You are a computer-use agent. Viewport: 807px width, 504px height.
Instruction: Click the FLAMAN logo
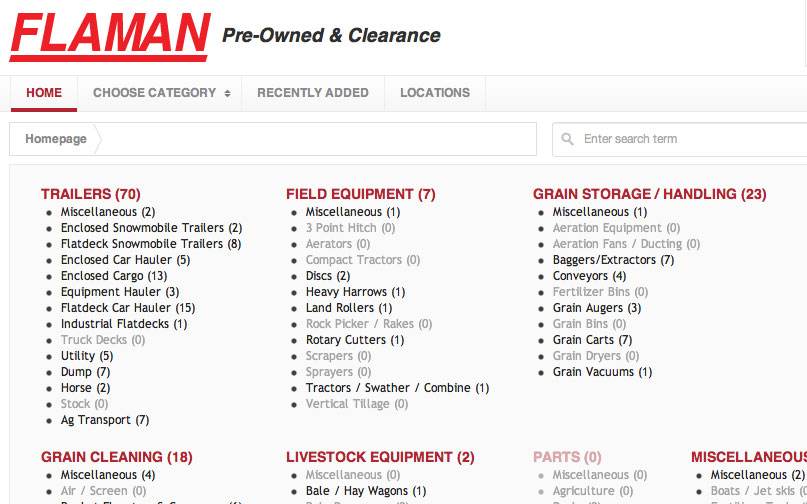(x=110, y=37)
